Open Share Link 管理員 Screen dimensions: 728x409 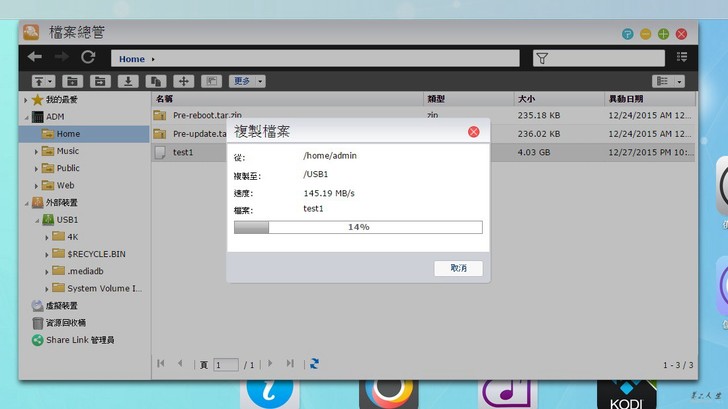[80, 340]
